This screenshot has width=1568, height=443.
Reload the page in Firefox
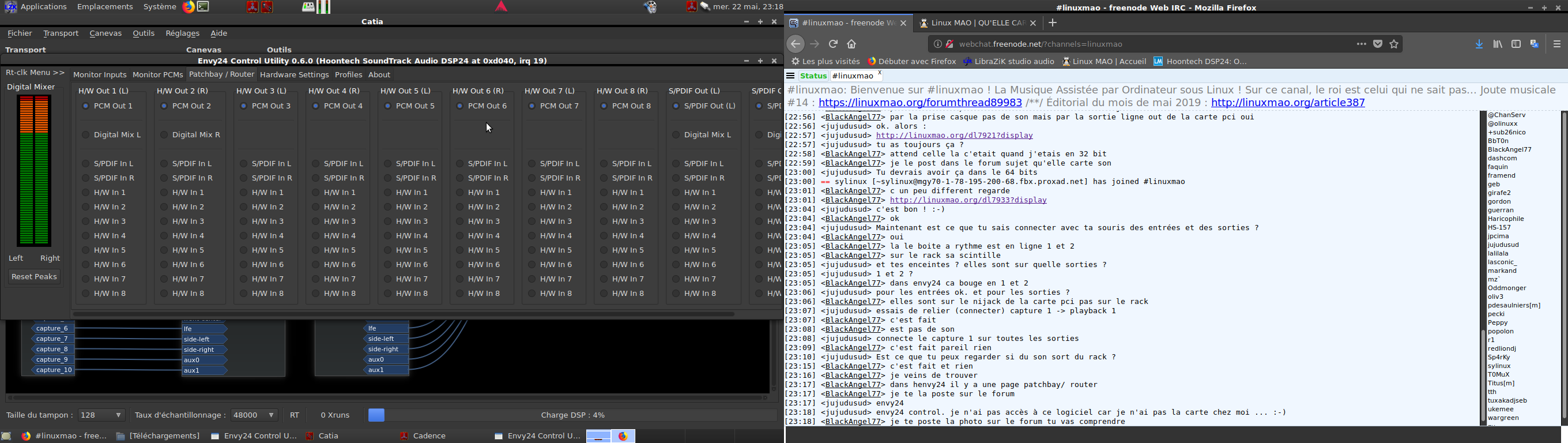click(834, 44)
